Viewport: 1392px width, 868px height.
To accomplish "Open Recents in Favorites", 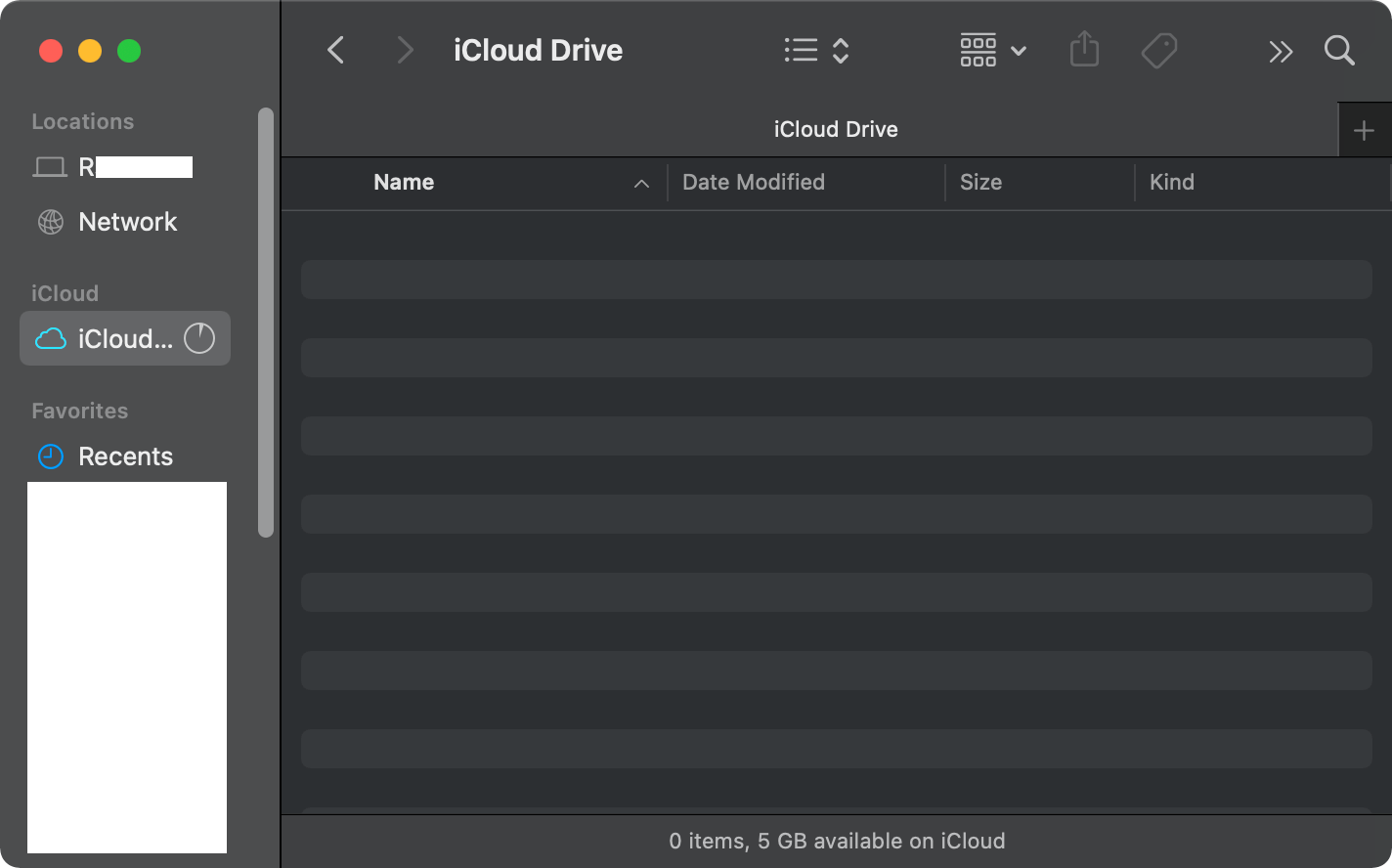I will point(125,456).
